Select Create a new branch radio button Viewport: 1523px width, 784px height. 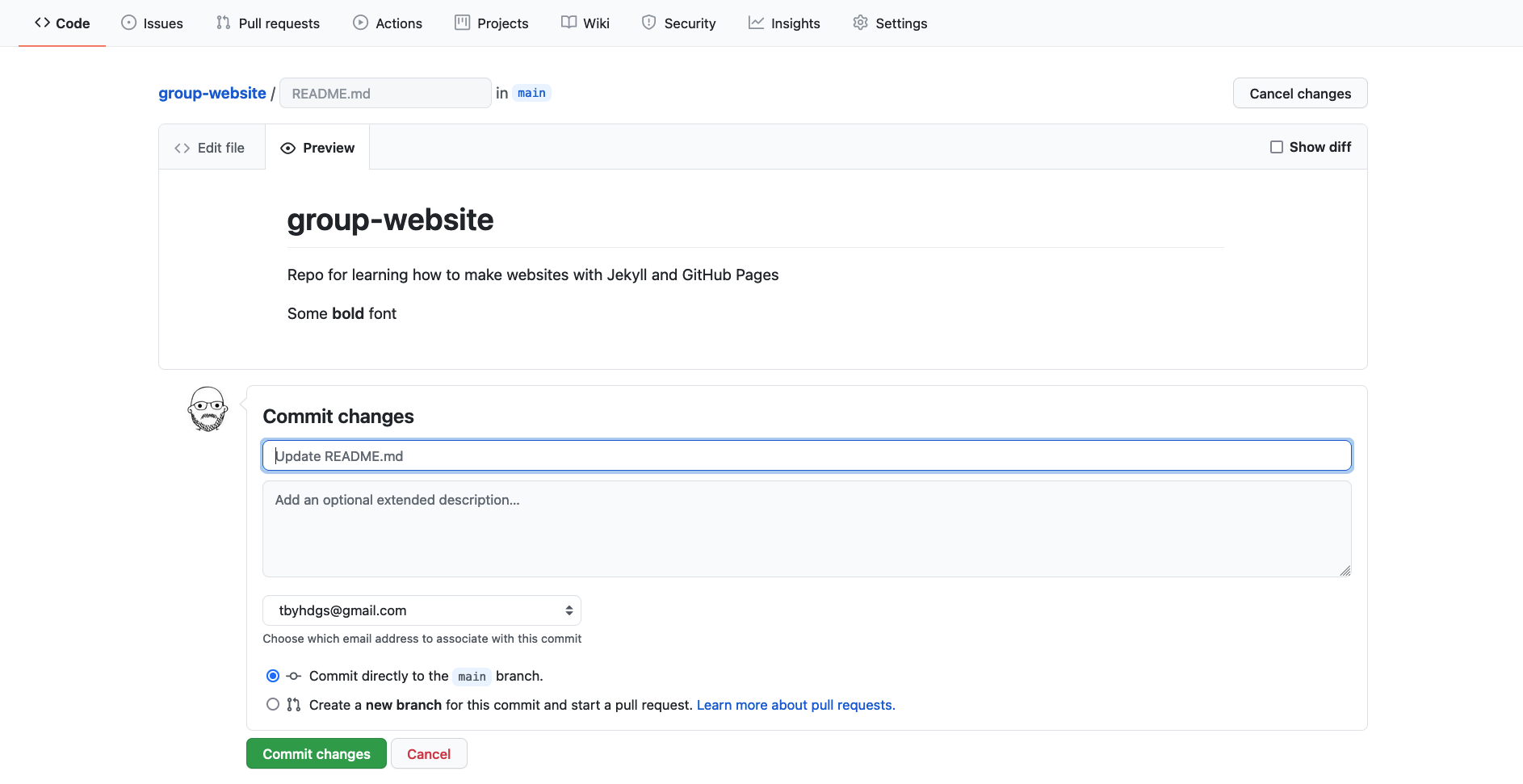point(273,704)
